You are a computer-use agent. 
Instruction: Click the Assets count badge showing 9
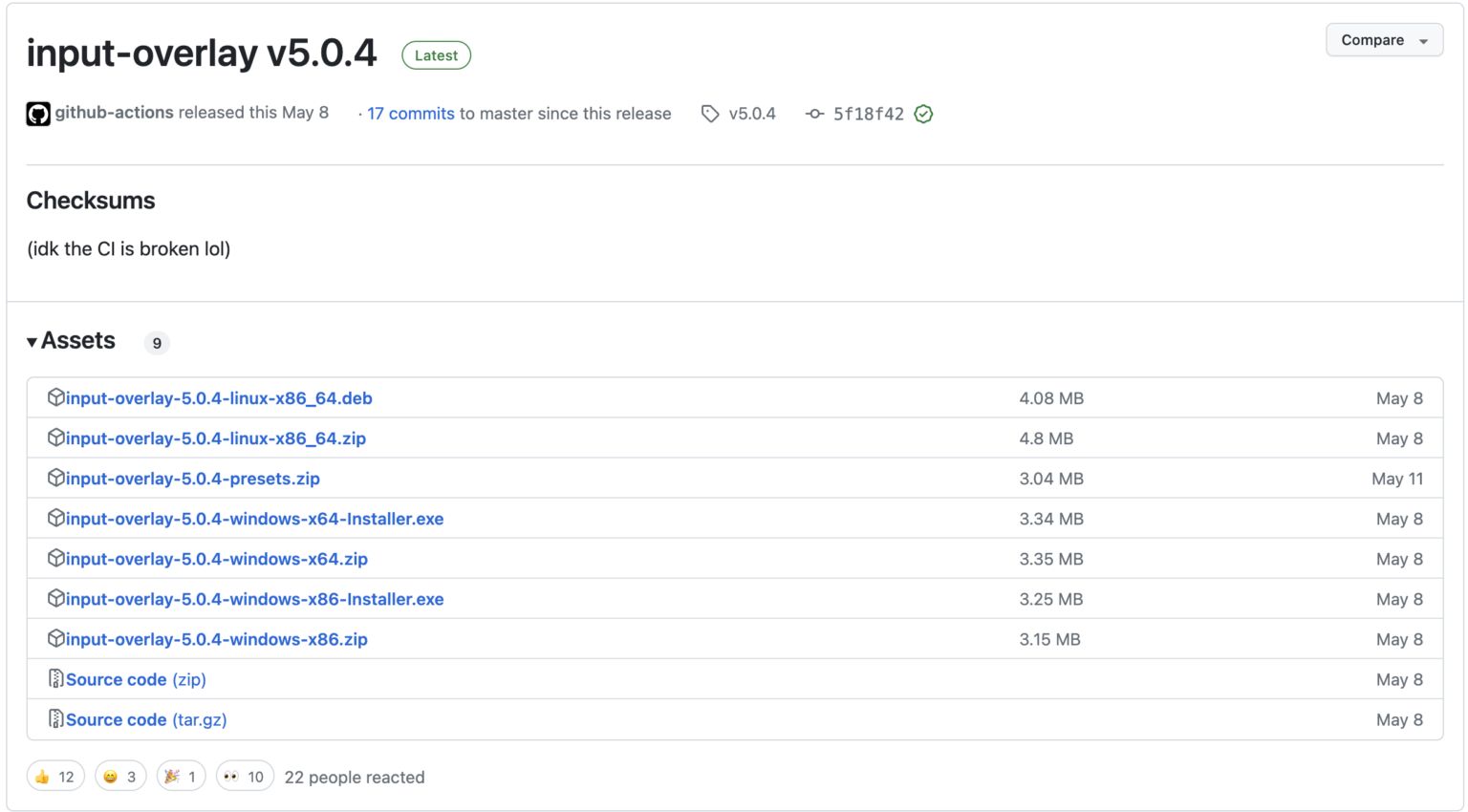(157, 342)
